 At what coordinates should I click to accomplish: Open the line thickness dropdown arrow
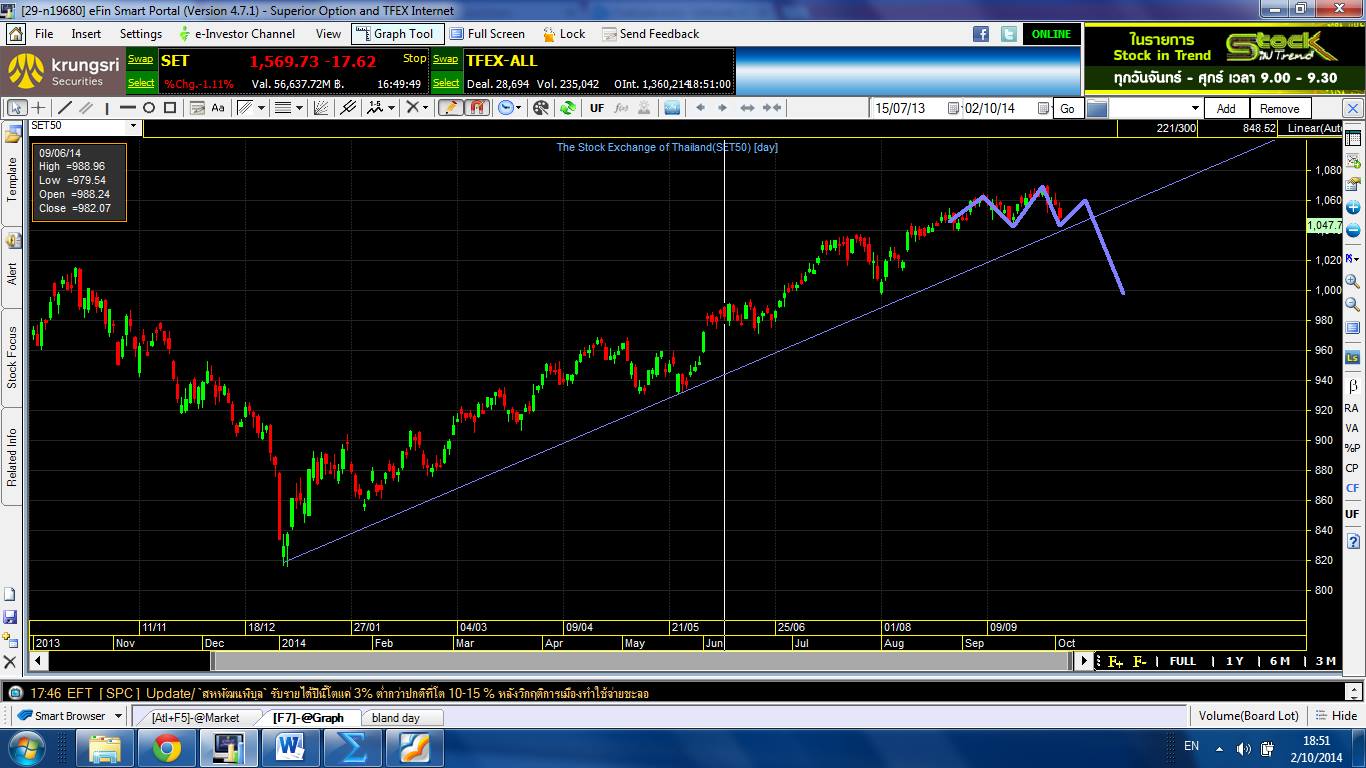[x=299, y=108]
